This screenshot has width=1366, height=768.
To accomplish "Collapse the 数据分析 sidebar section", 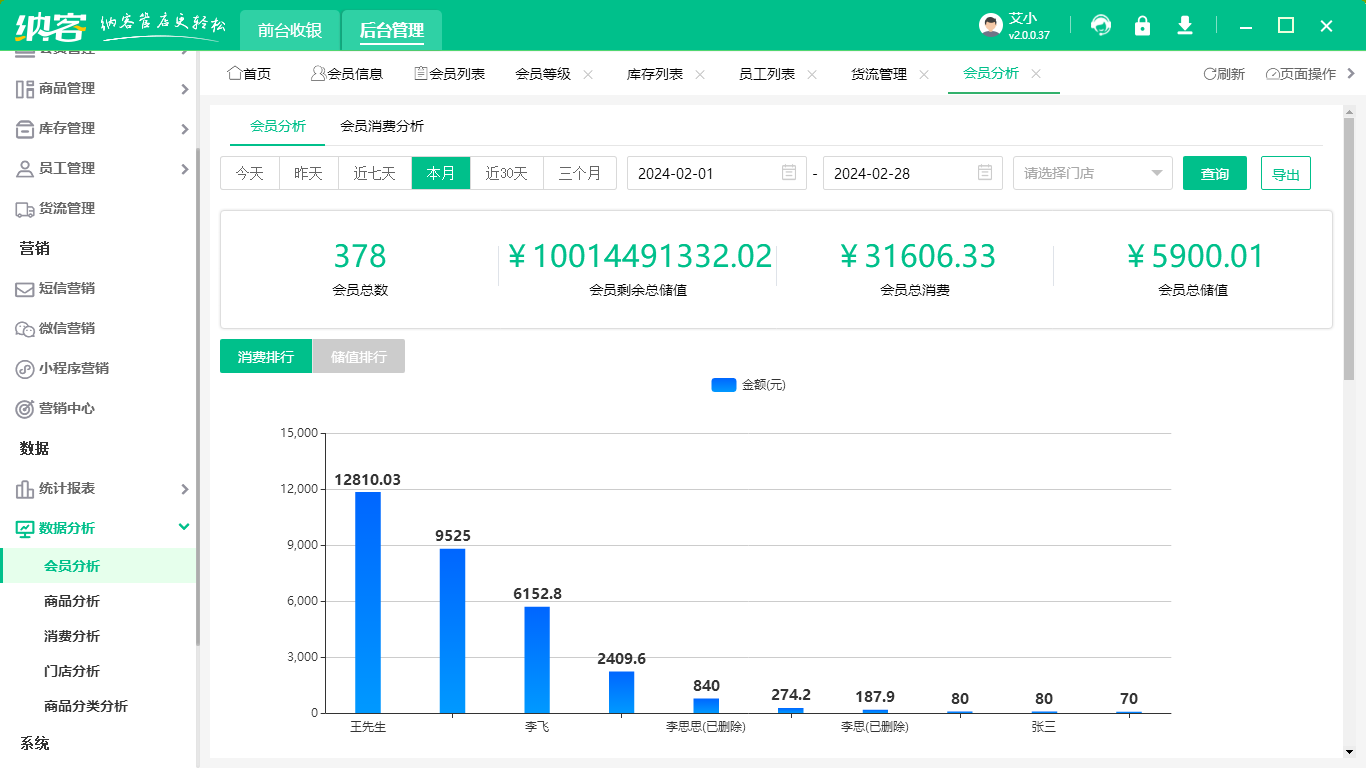I will 184,527.
